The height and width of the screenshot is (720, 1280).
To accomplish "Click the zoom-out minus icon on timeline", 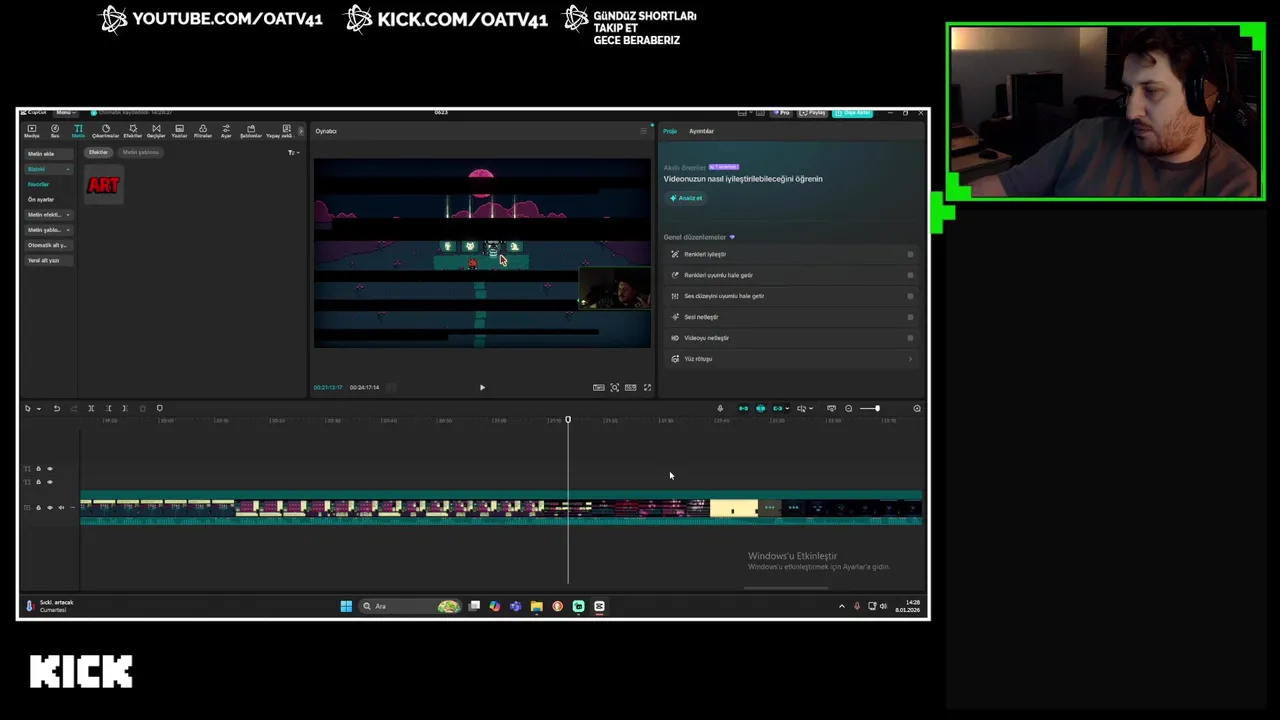I will pyautogui.click(x=849, y=408).
